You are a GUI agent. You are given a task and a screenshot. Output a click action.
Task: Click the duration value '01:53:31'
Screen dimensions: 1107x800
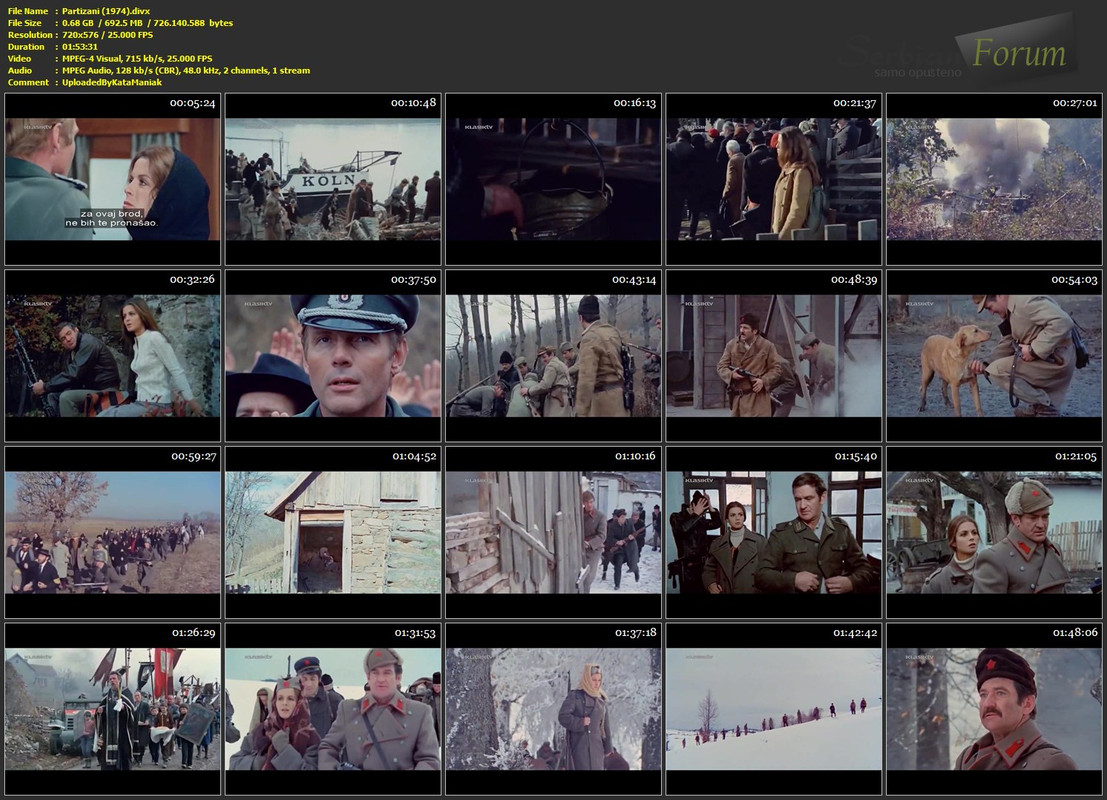point(80,47)
